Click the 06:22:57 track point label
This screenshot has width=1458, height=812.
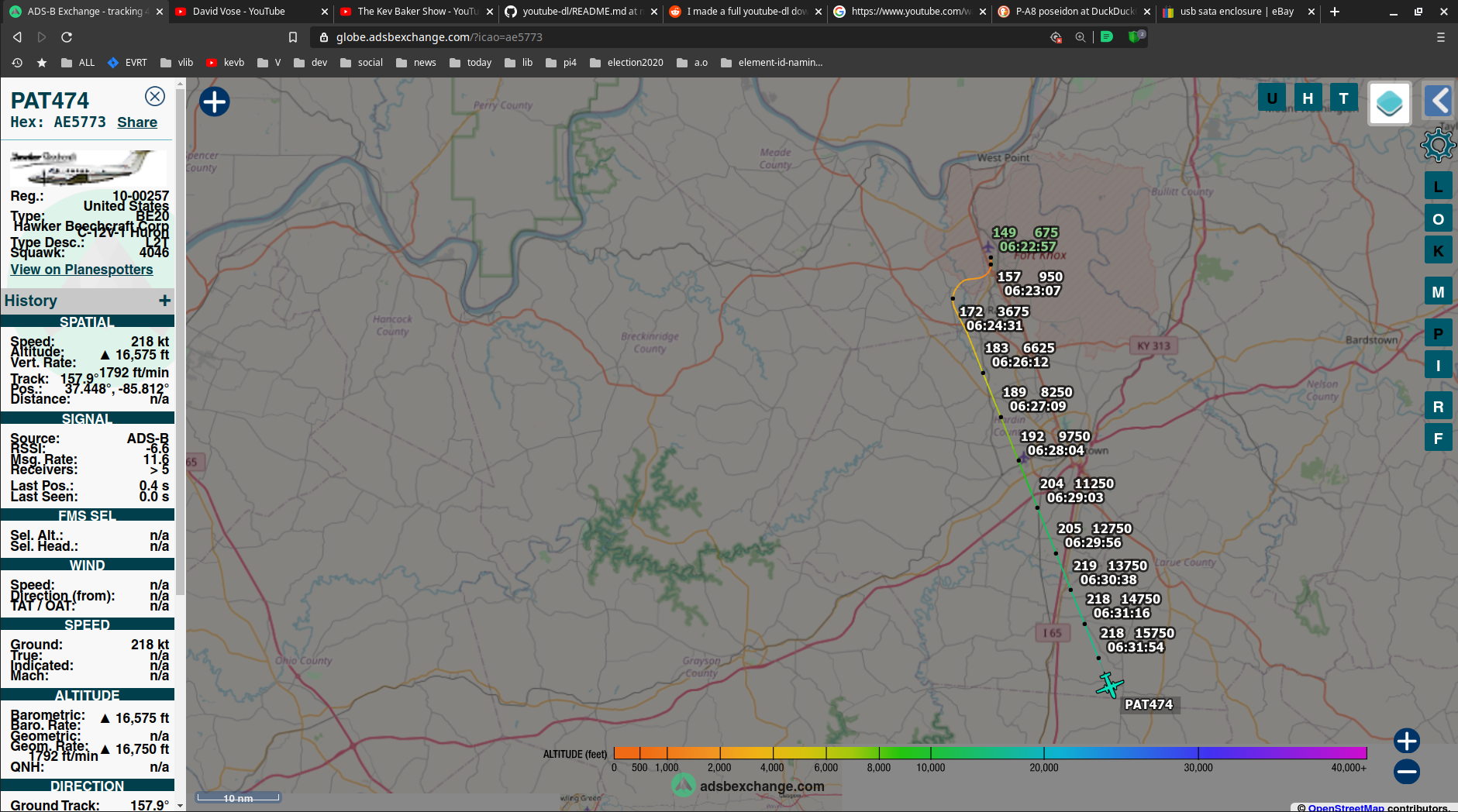pyautogui.click(x=1028, y=246)
